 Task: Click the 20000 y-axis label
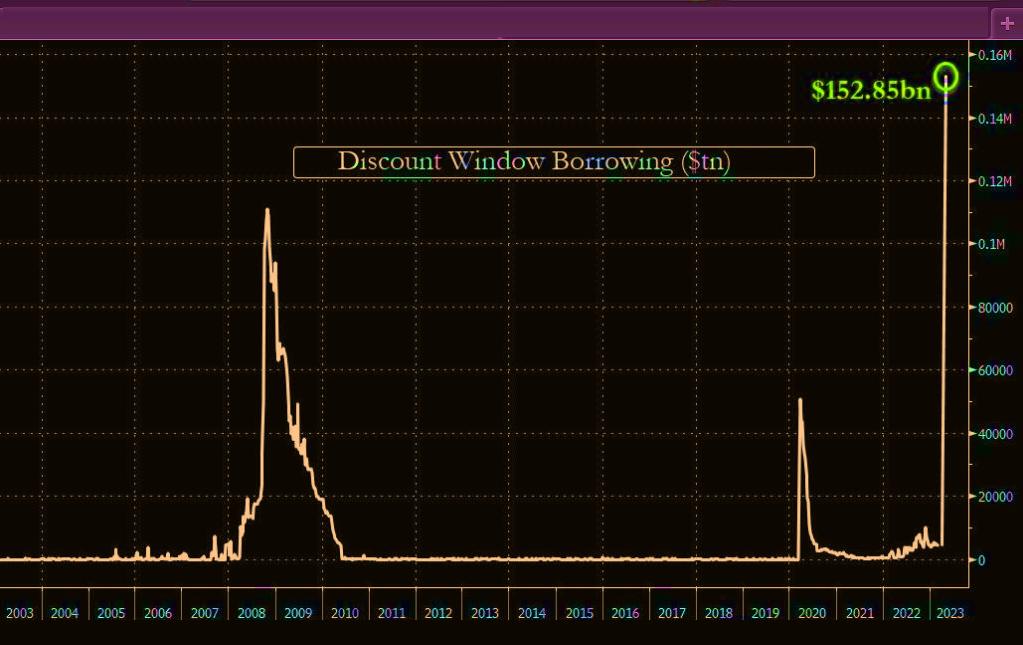tap(996, 497)
